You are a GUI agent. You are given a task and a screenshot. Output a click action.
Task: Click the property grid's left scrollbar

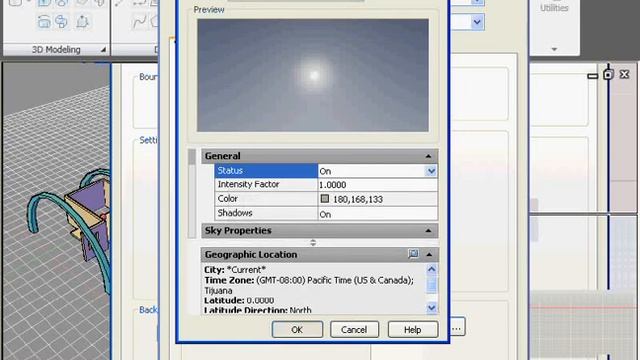(192, 193)
